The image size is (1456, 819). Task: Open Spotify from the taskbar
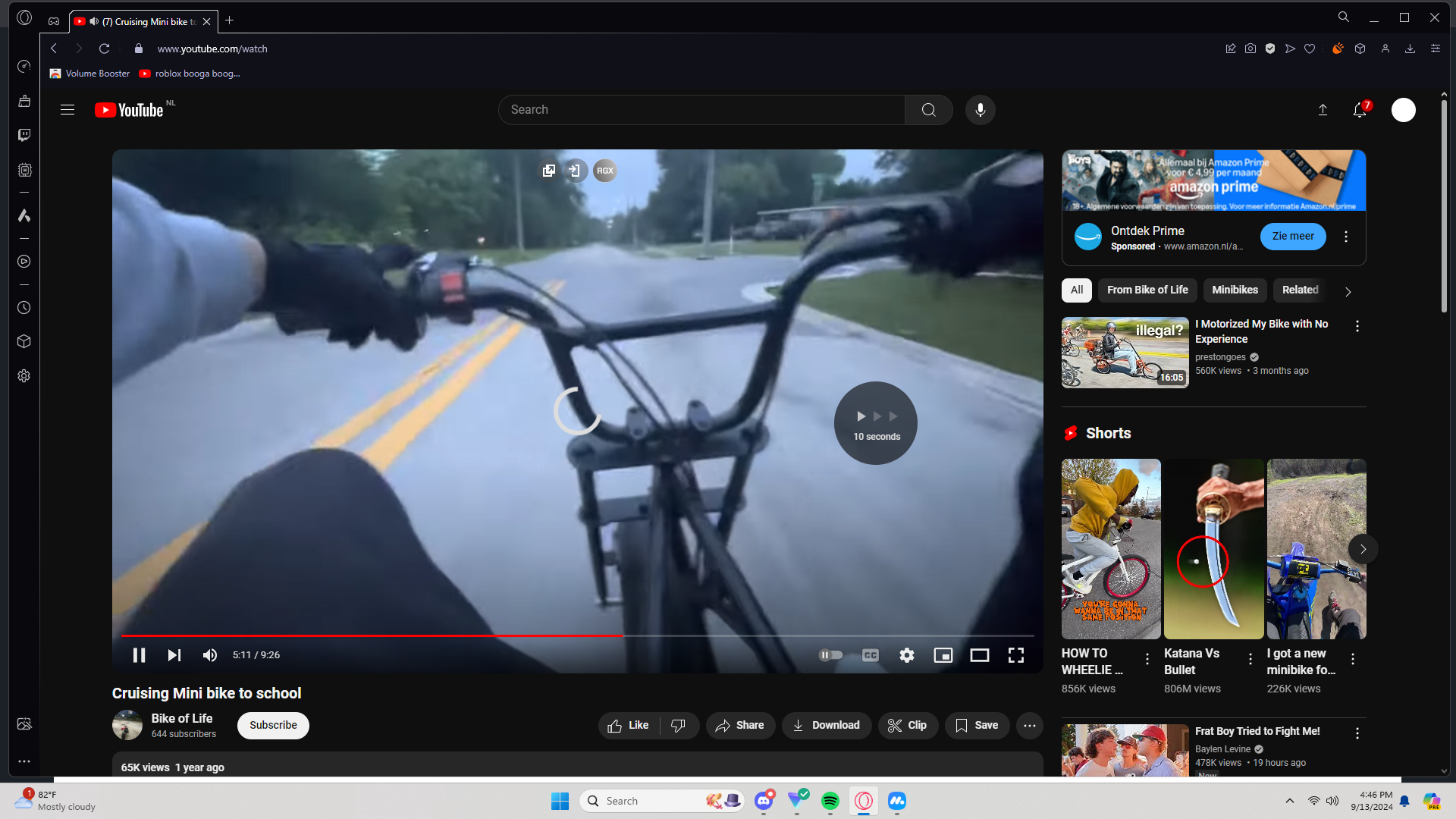(x=830, y=801)
